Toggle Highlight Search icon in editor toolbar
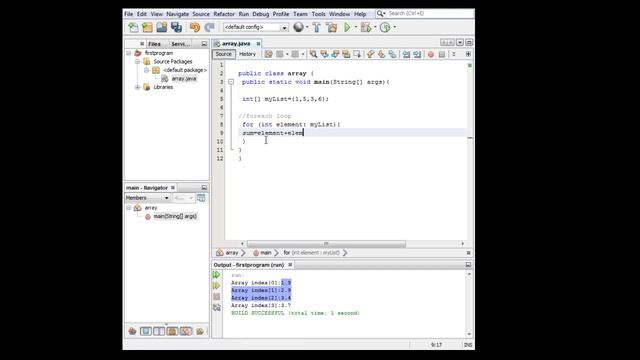640x360 pixels. (x=346, y=54)
